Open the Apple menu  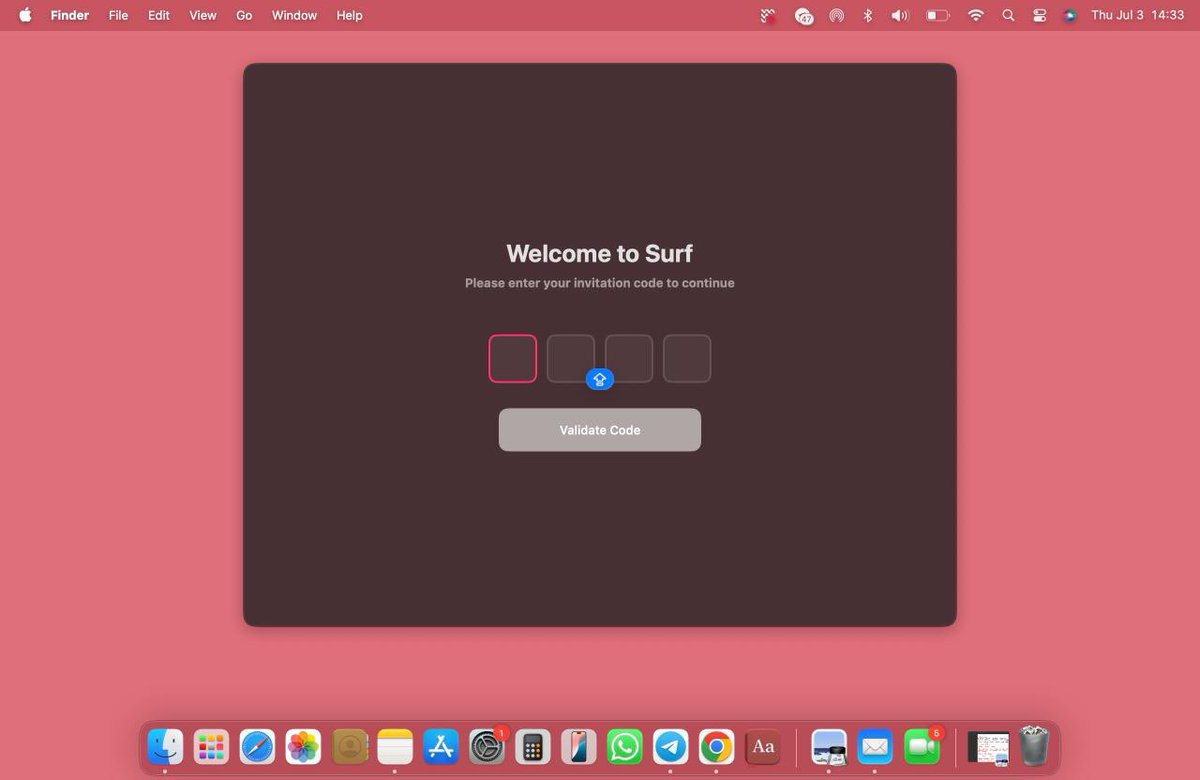click(24, 15)
